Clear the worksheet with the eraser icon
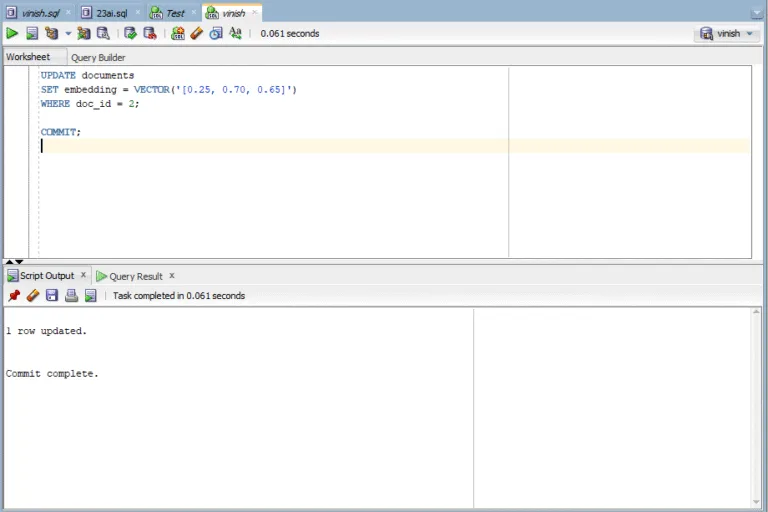The width and height of the screenshot is (768, 512). (196, 33)
